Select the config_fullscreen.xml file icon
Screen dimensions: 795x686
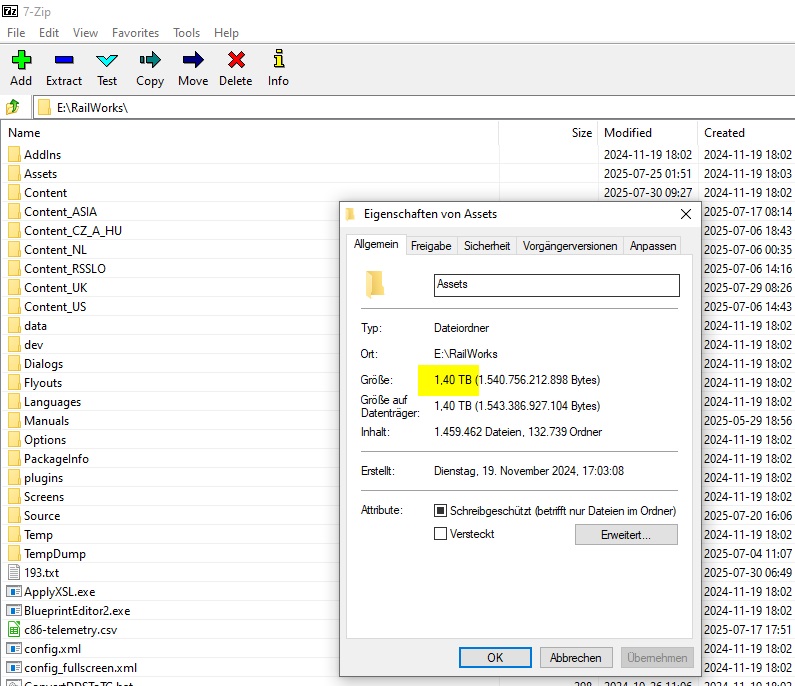tap(14, 668)
